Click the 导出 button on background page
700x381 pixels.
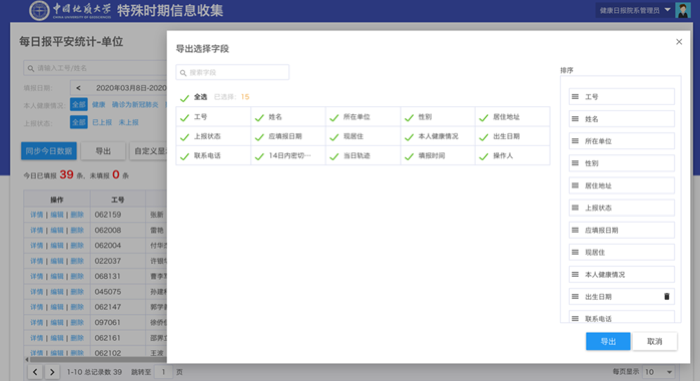103,151
